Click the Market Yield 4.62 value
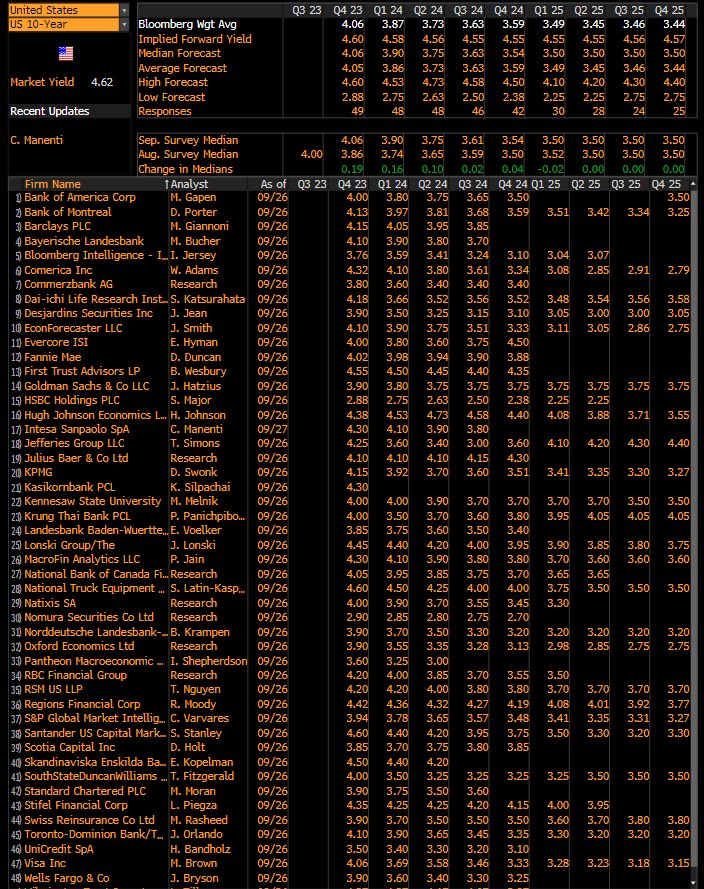Screen dimensions: 704x889 pyautogui.click(x=102, y=82)
